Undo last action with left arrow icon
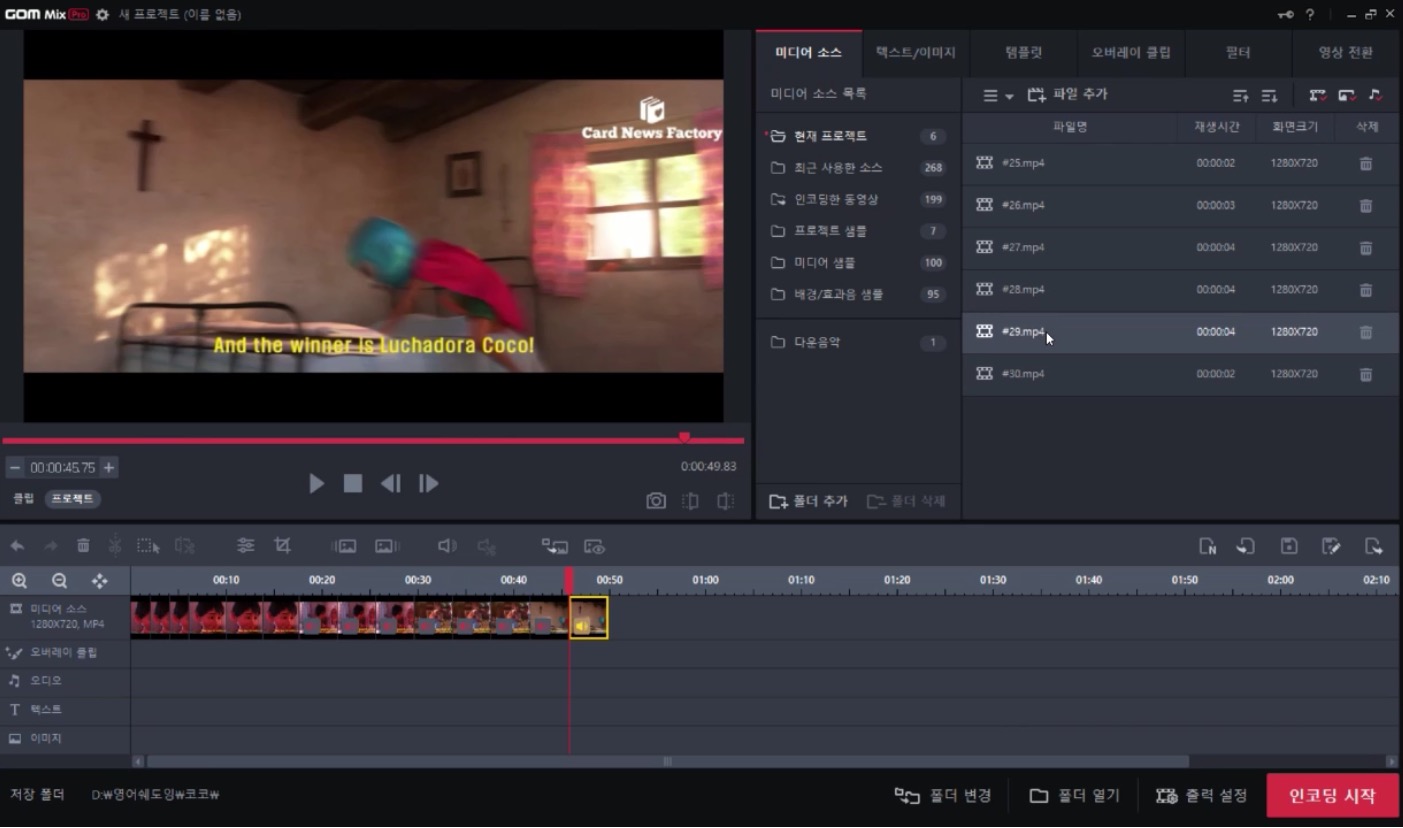 pos(17,546)
